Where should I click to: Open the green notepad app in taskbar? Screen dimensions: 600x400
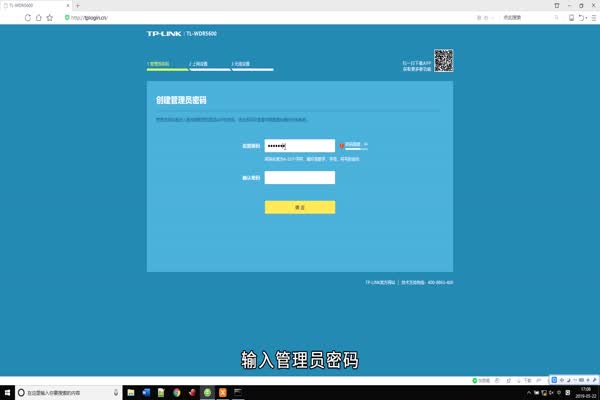click(161, 393)
